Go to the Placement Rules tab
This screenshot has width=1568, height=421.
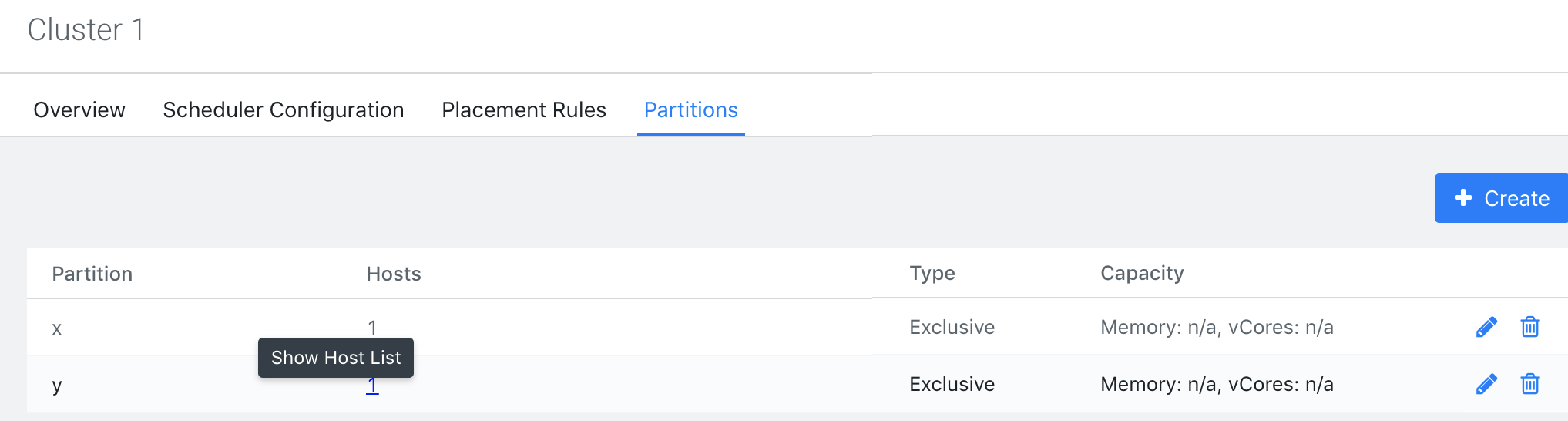[524, 110]
